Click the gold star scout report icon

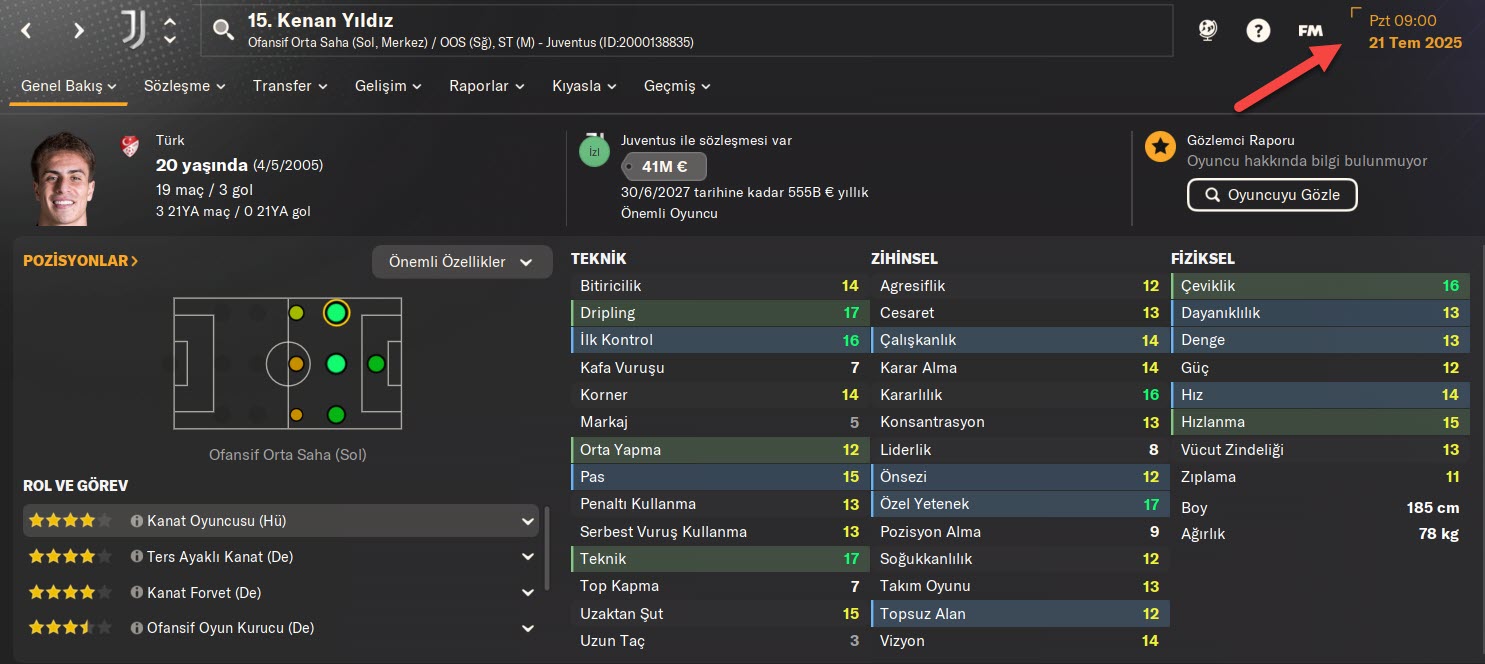[1160, 147]
